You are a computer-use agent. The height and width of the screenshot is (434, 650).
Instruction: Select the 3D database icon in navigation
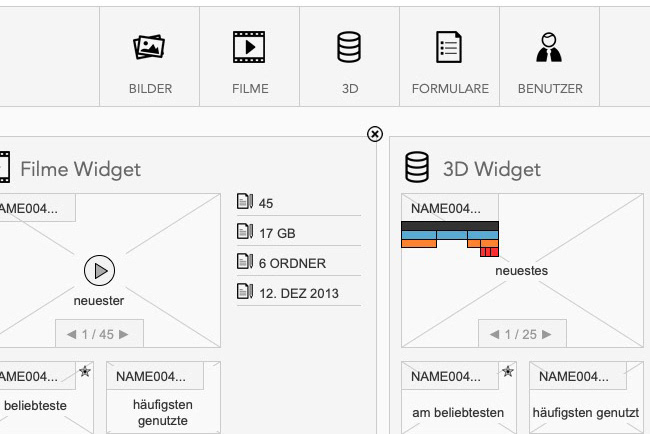[x=349, y=48]
